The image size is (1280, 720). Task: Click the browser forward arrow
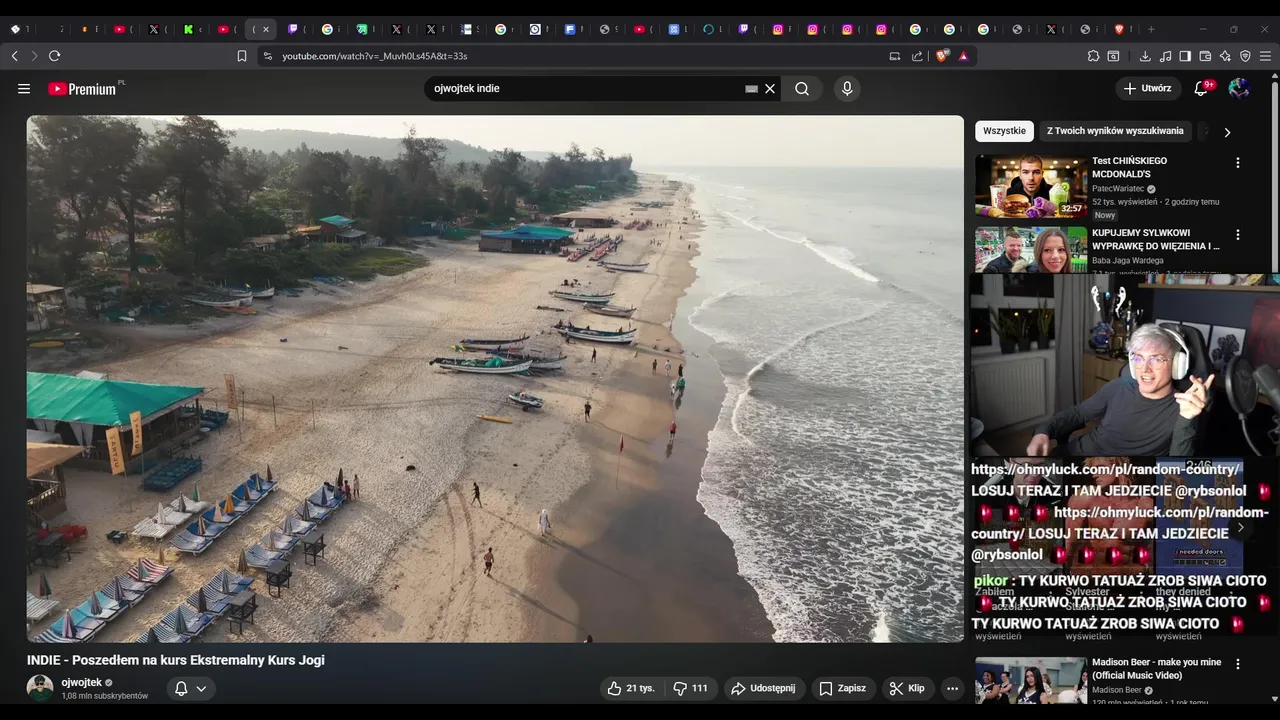[34, 56]
